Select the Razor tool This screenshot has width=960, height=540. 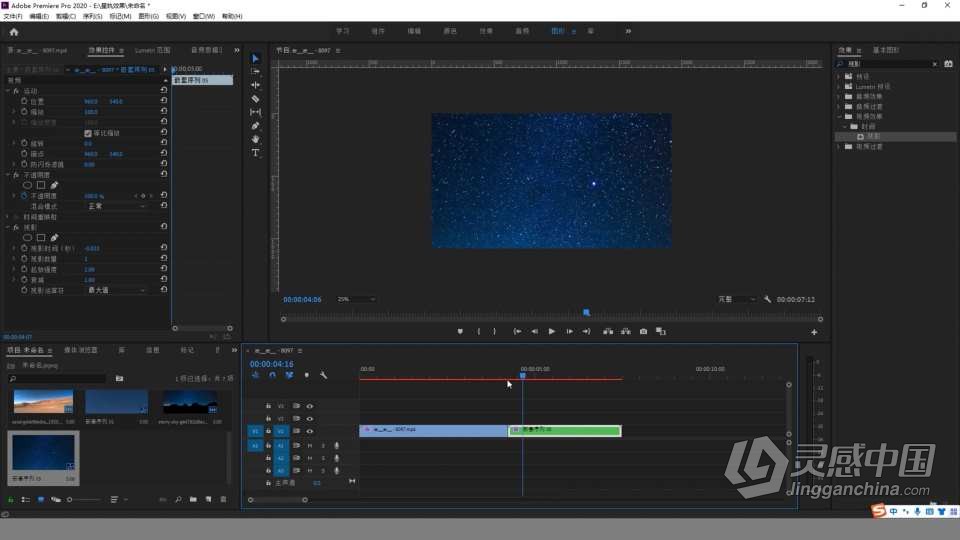click(x=255, y=99)
